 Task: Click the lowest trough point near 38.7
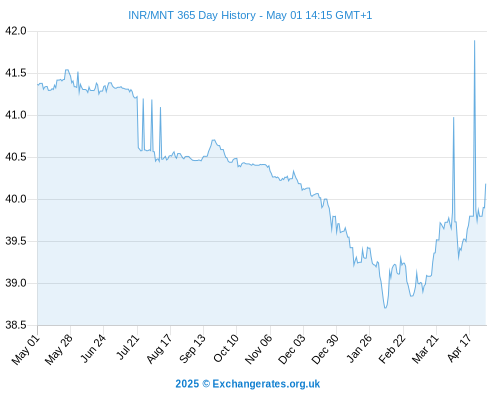click(x=385, y=308)
